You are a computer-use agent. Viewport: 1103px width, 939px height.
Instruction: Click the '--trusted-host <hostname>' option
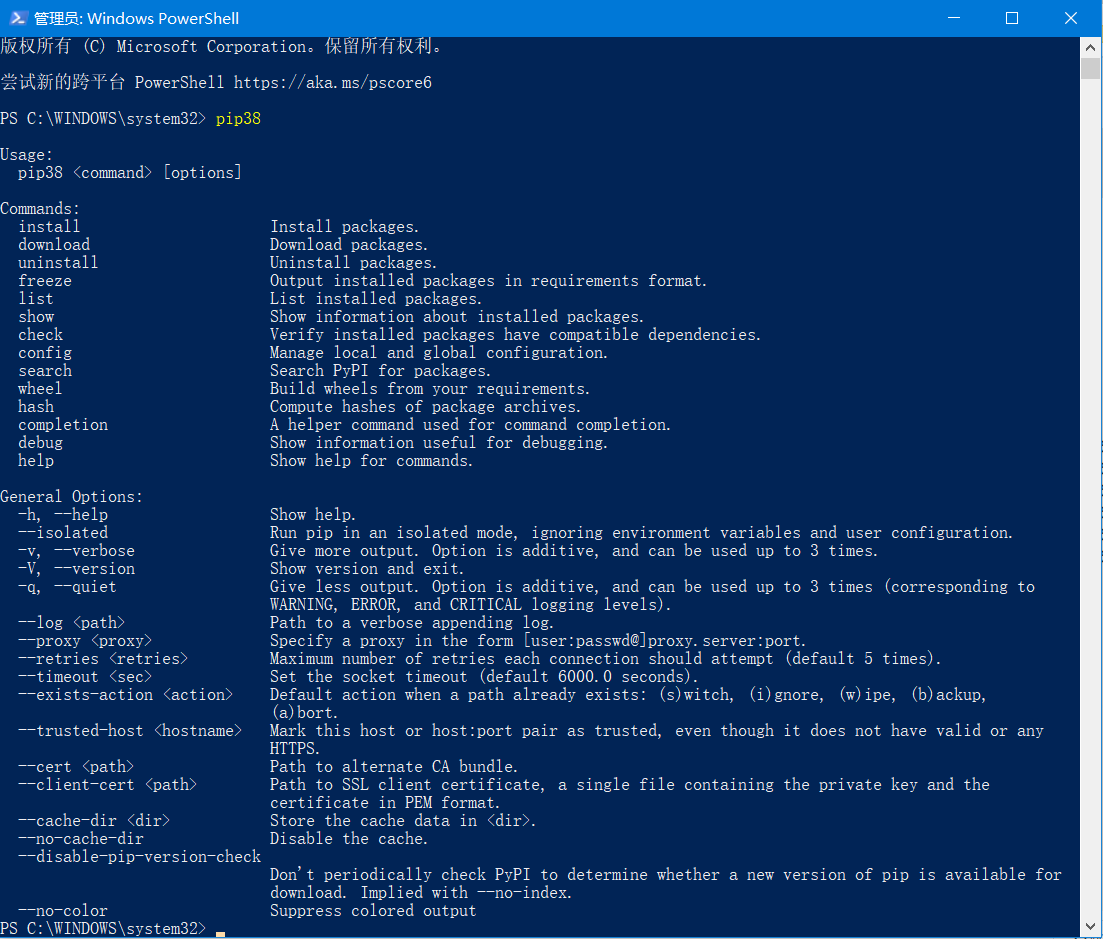coord(130,731)
